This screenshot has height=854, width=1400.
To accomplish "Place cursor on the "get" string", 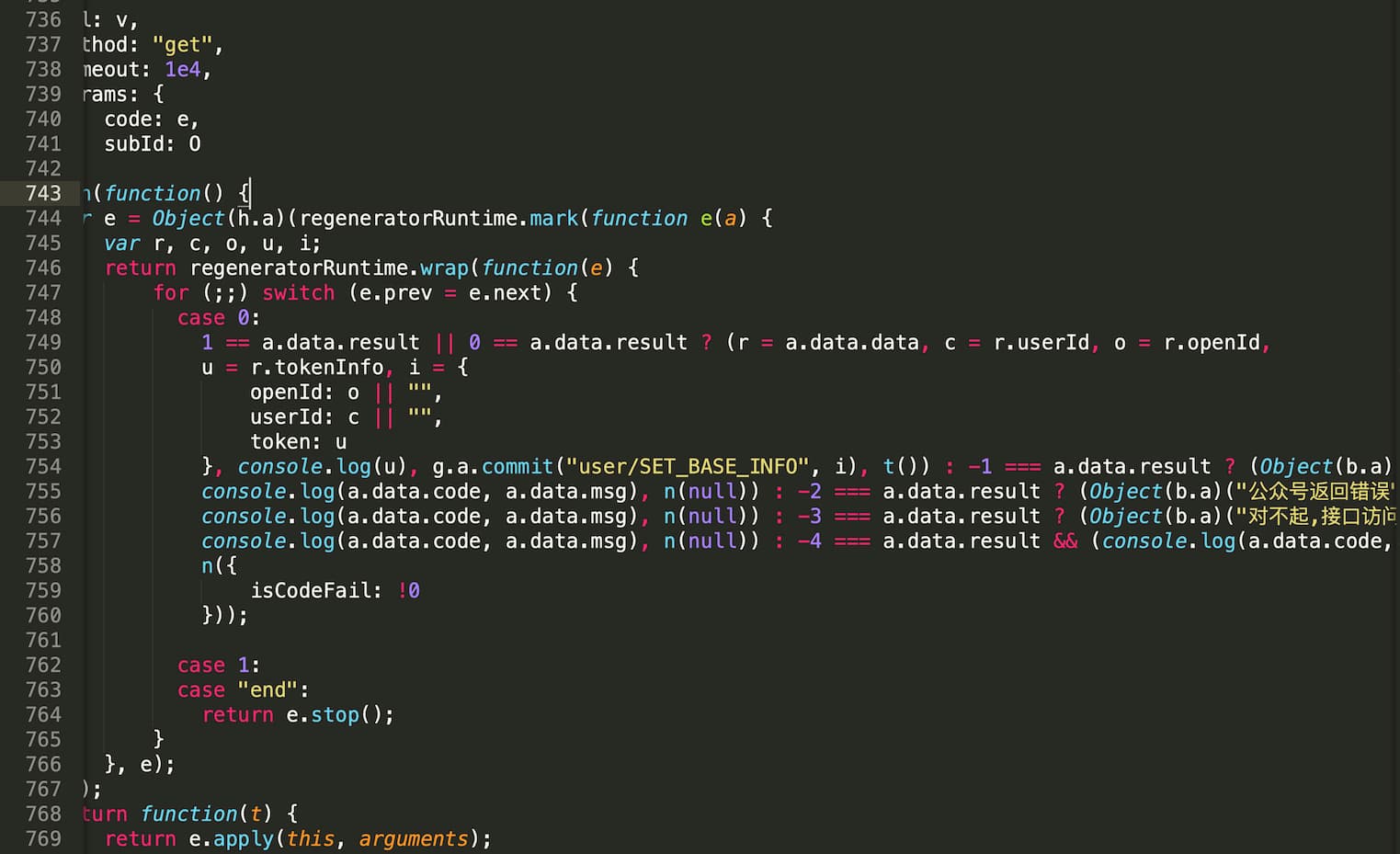I will [182, 44].
